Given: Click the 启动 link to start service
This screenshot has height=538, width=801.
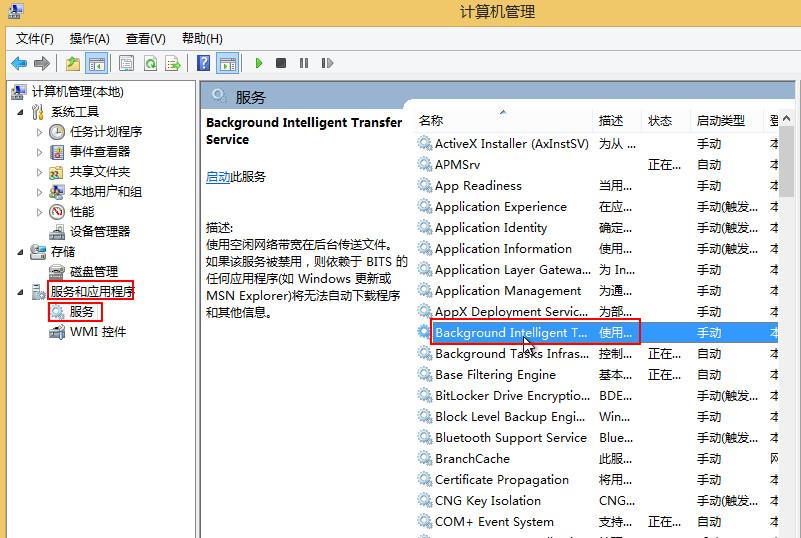Looking at the screenshot, I should [218, 177].
